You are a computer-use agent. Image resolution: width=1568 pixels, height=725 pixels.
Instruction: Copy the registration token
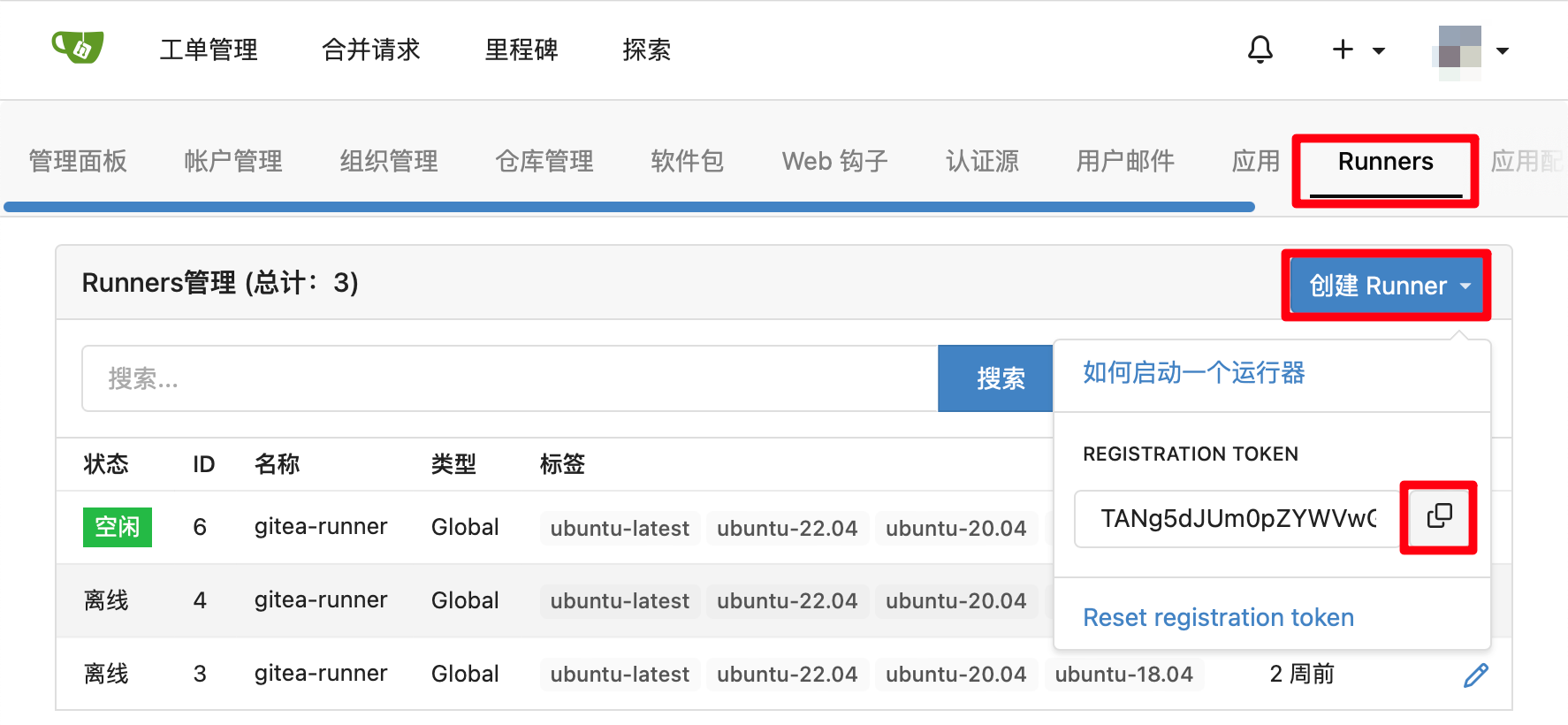1438,516
